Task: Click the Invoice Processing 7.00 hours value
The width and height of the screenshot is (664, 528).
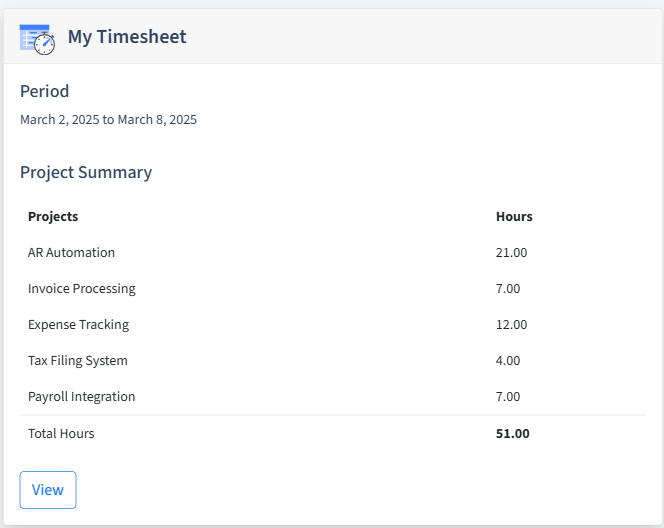Action: (x=508, y=288)
